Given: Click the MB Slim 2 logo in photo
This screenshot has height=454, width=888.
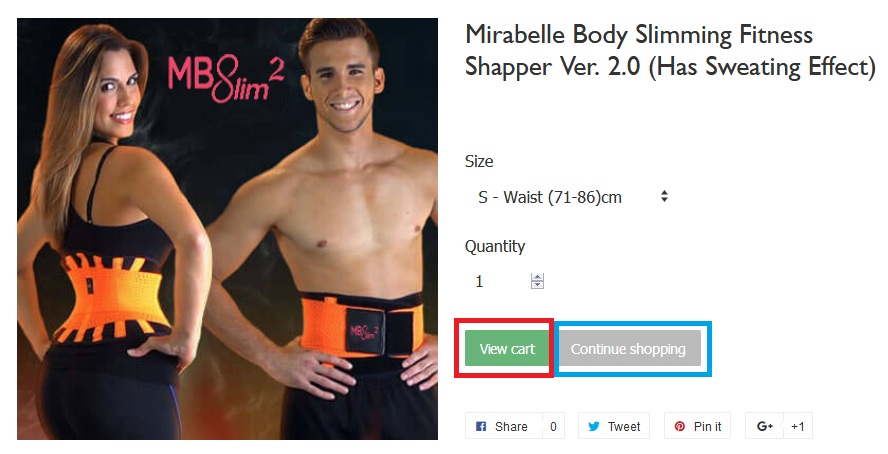Looking at the screenshot, I should 225,80.
